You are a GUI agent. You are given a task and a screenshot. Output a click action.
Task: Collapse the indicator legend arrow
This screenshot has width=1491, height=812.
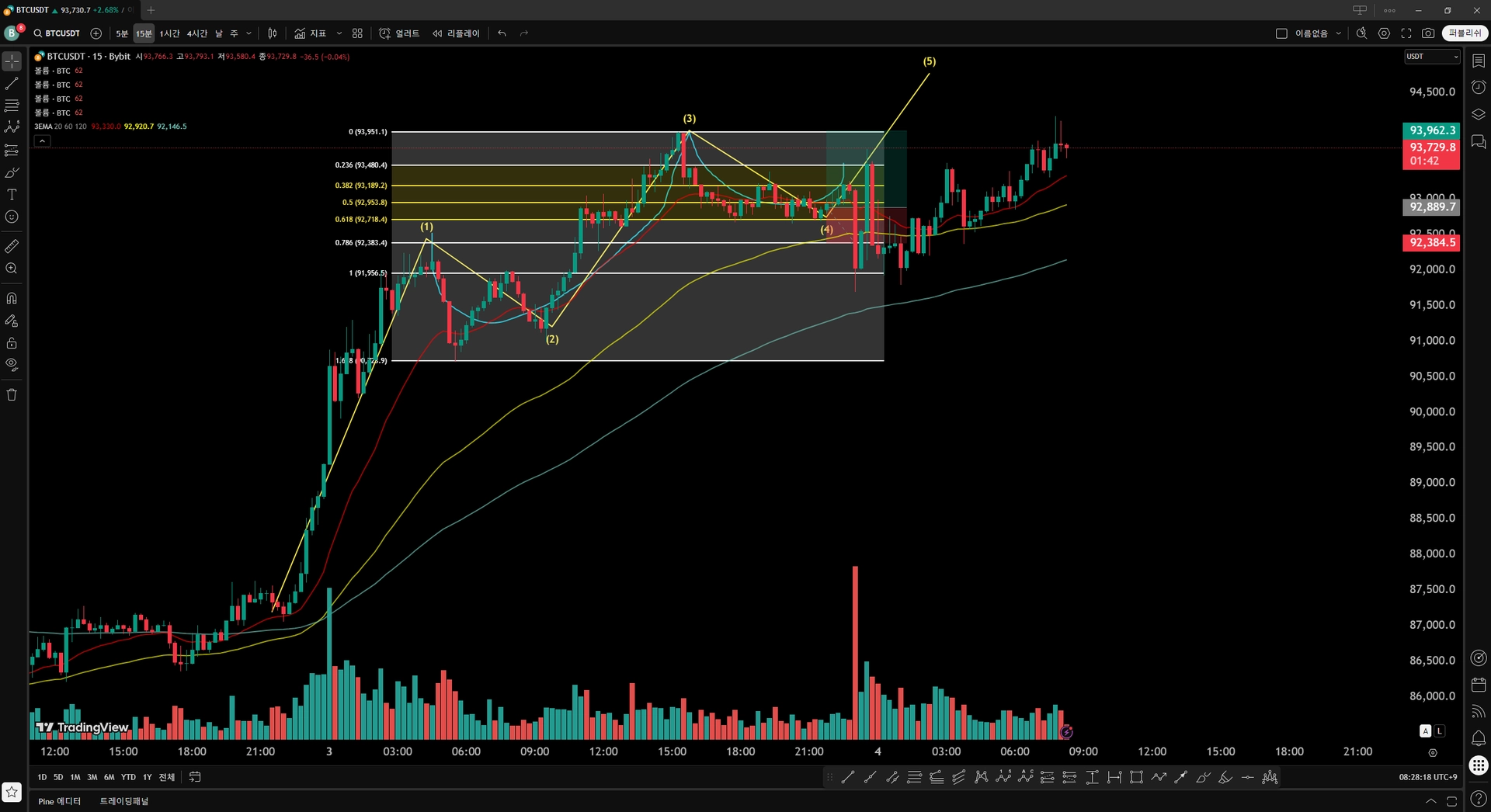[x=43, y=141]
